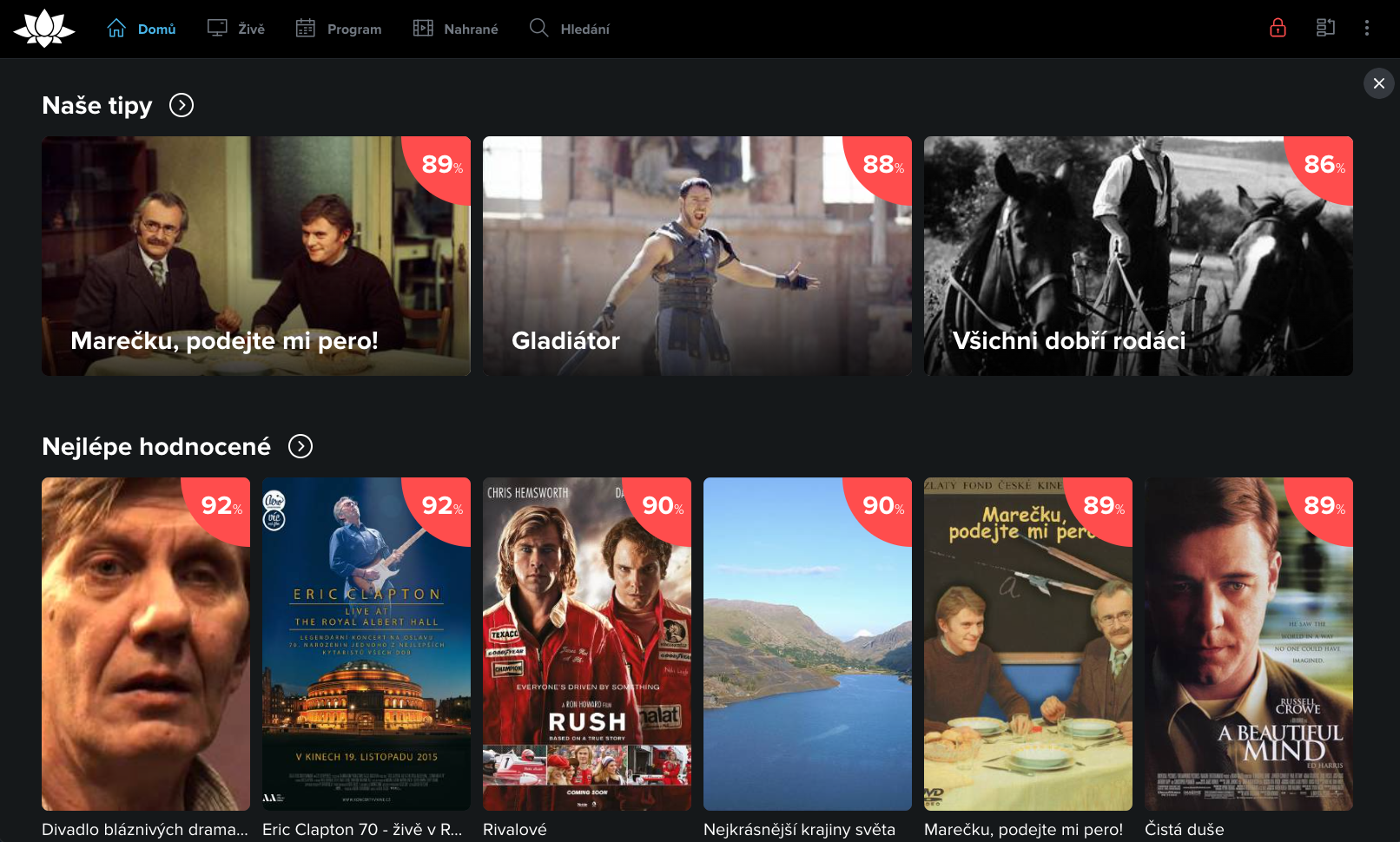Open the Marečku, podejte mi pero! tip card
1400x842 pixels.
pyautogui.click(x=256, y=256)
